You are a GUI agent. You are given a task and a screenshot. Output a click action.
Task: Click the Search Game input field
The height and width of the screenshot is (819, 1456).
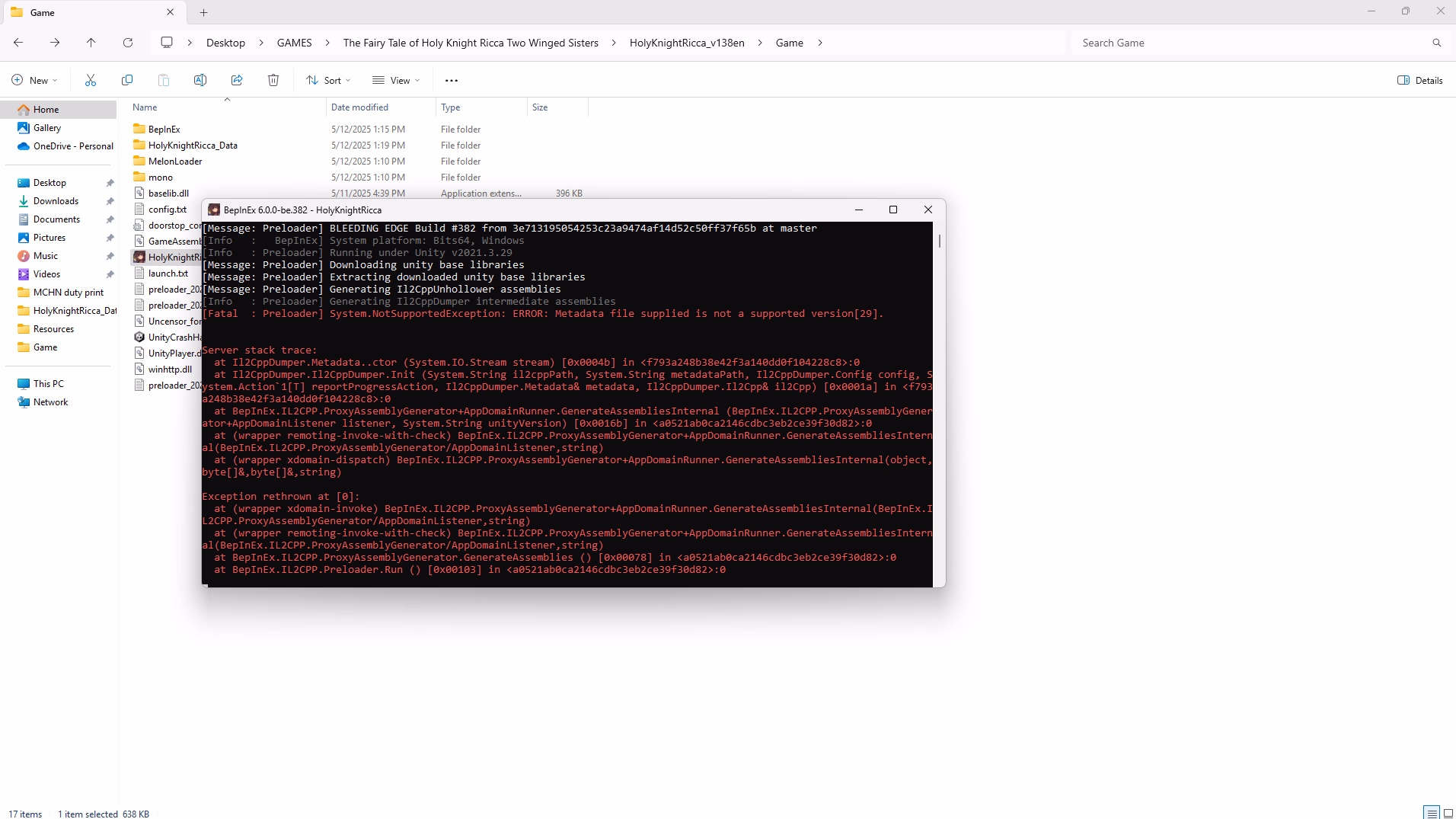[1249, 43]
